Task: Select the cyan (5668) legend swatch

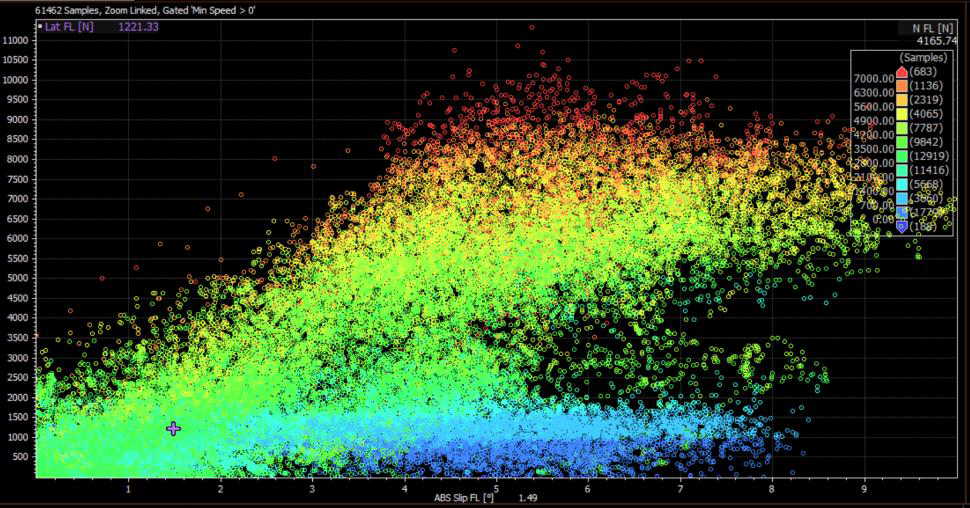Action: (902, 184)
